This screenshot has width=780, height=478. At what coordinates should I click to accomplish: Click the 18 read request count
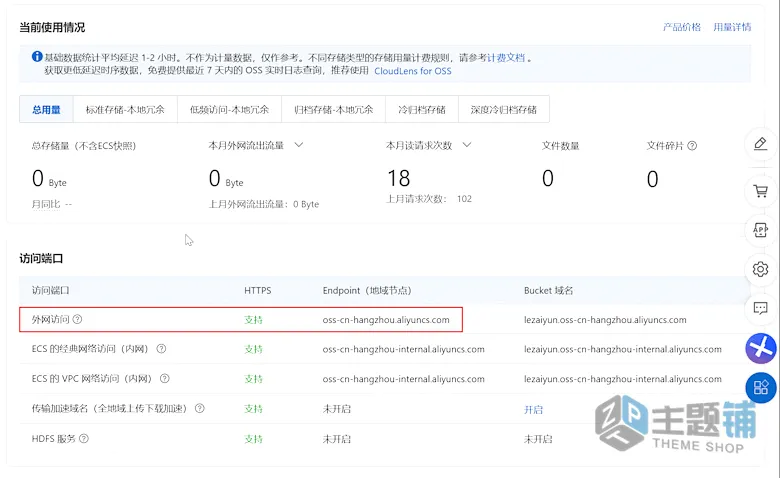click(398, 178)
